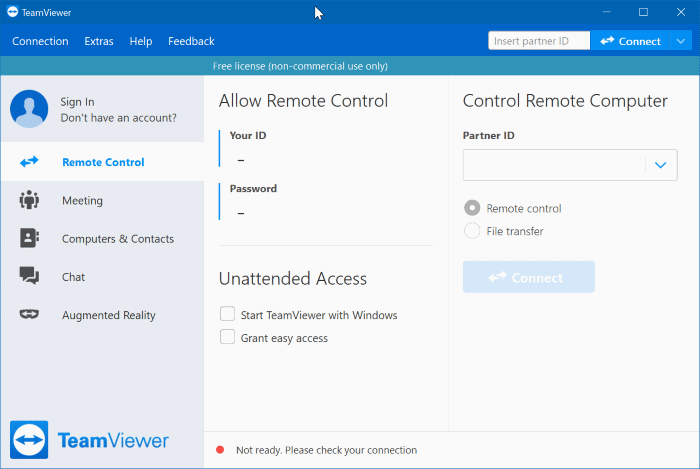This screenshot has height=469, width=700.
Task: Open the Chat bubbles icon
Action: 29,276
